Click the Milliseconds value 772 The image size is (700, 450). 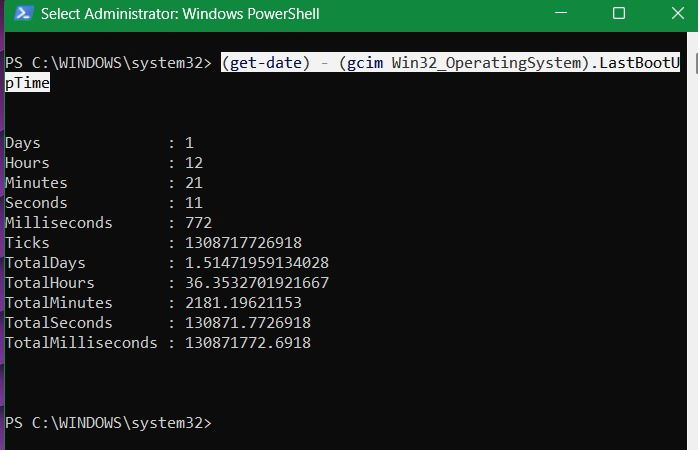click(x=198, y=223)
